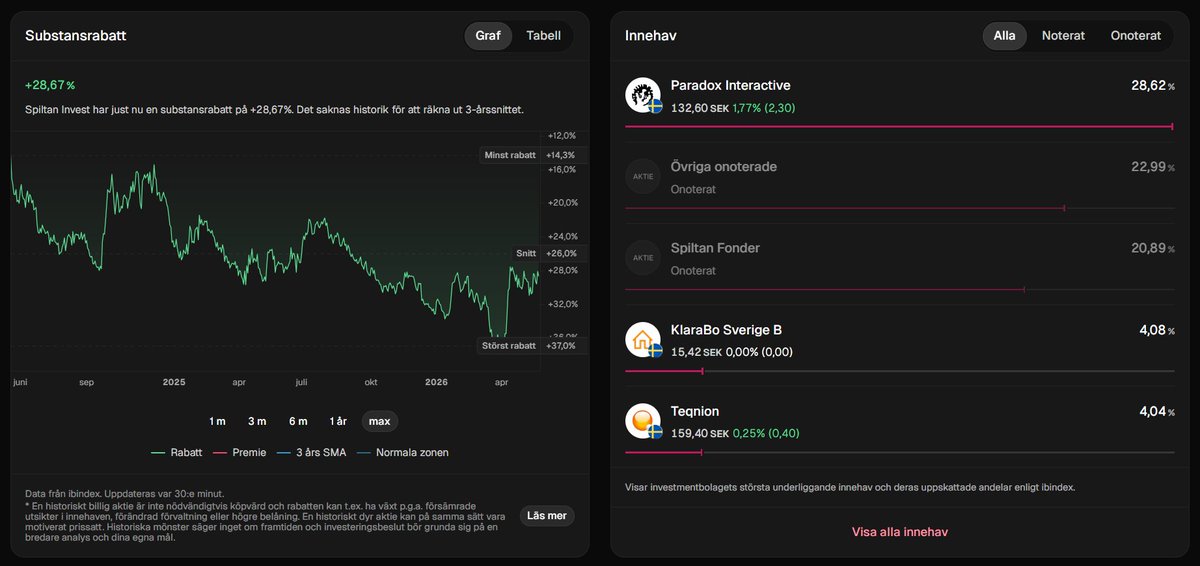Click the Paradox Interactive weight bar
1200x566 pixels.
[899, 127]
